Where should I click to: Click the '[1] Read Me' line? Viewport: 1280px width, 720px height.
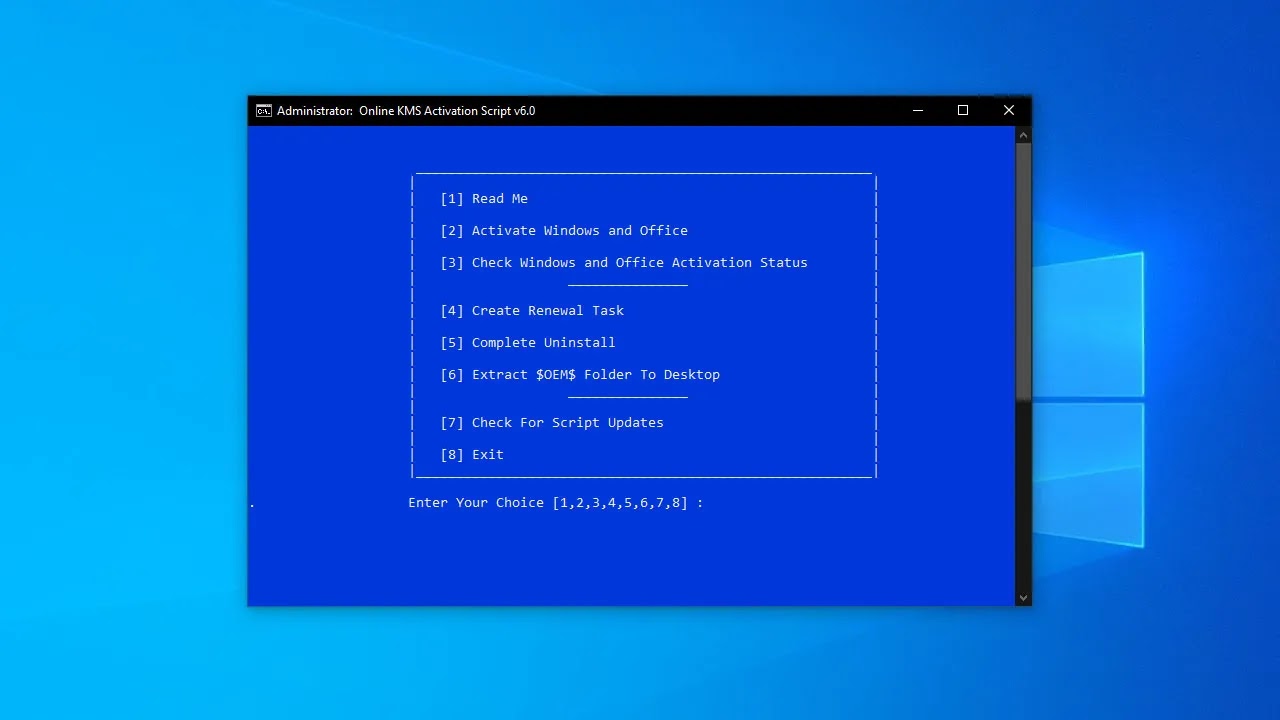484,199
